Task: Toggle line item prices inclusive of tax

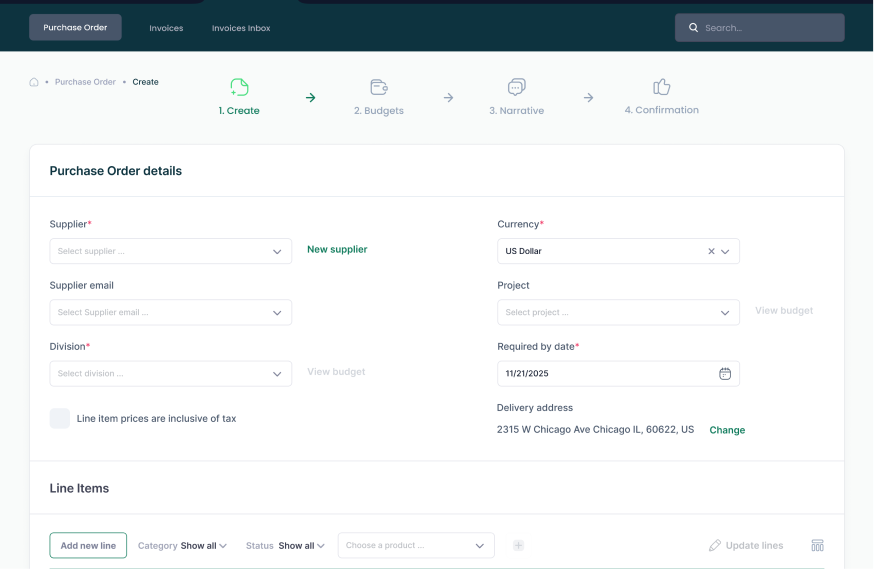Action: click(x=60, y=419)
